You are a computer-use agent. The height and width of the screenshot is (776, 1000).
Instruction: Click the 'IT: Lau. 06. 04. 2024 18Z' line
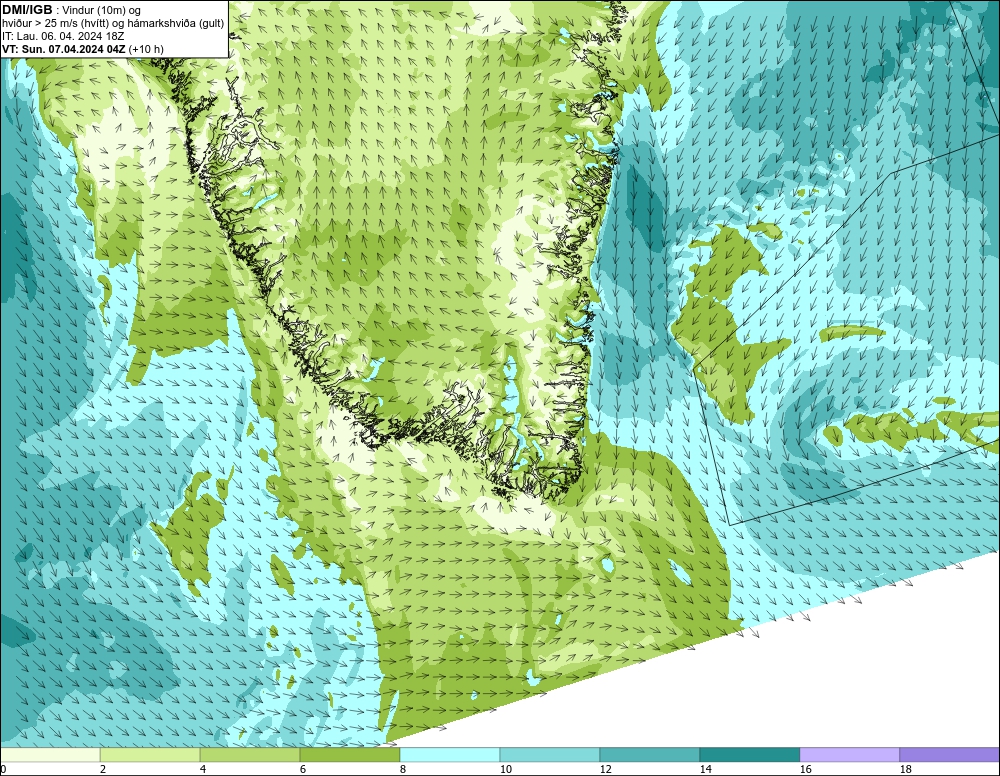(x=63, y=36)
